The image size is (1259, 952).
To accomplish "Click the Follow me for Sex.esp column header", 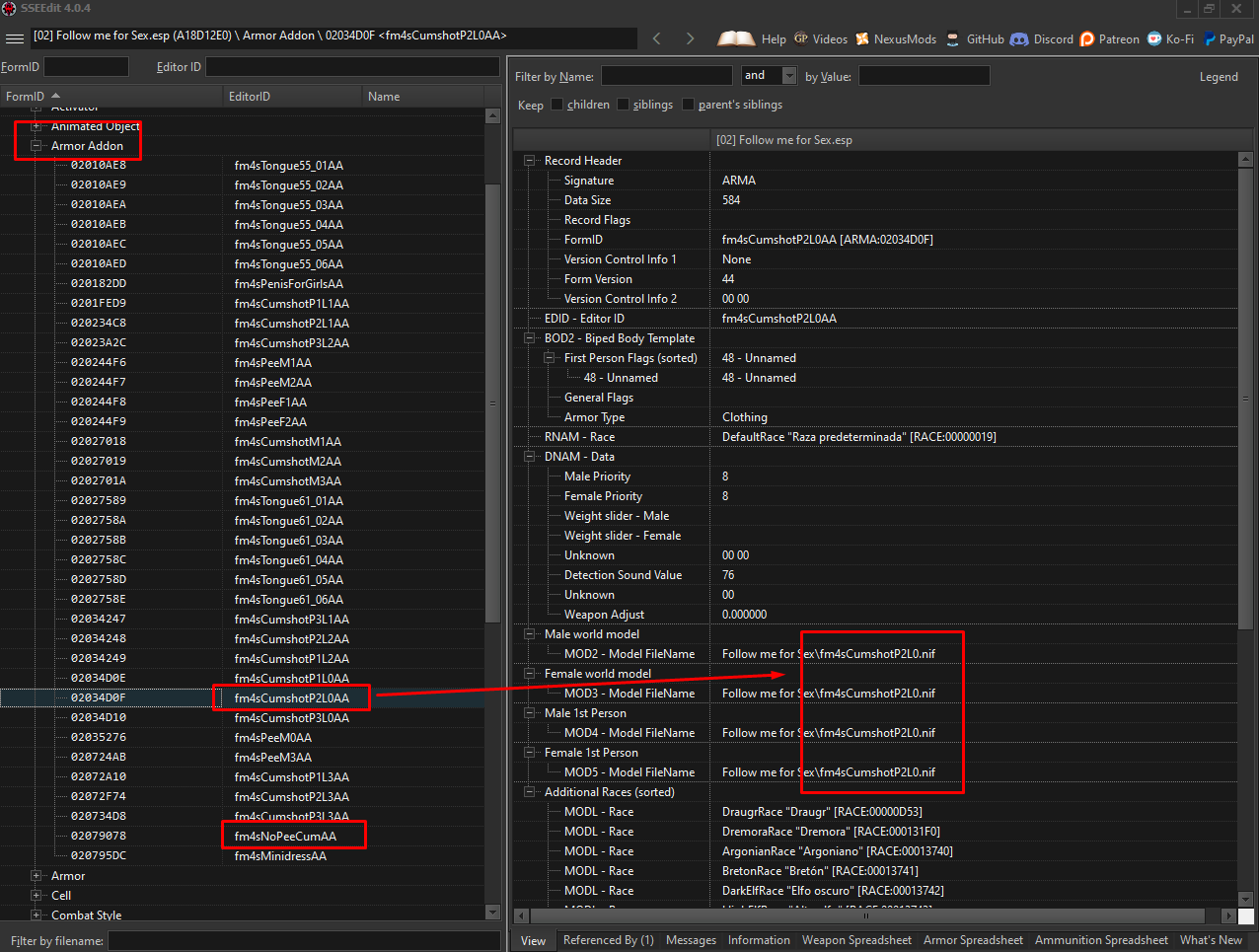I will point(975,140).
